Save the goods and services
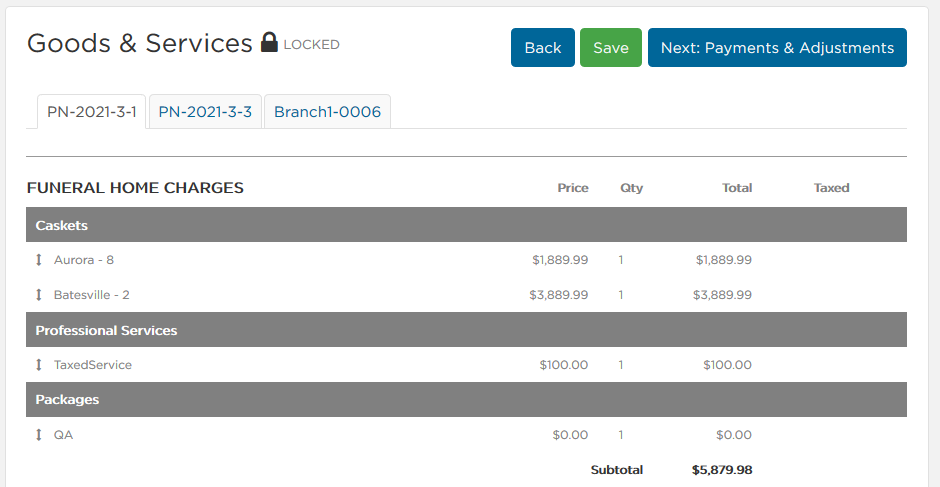The width and height of the screenshot is (940, 487). click(611, 47)
